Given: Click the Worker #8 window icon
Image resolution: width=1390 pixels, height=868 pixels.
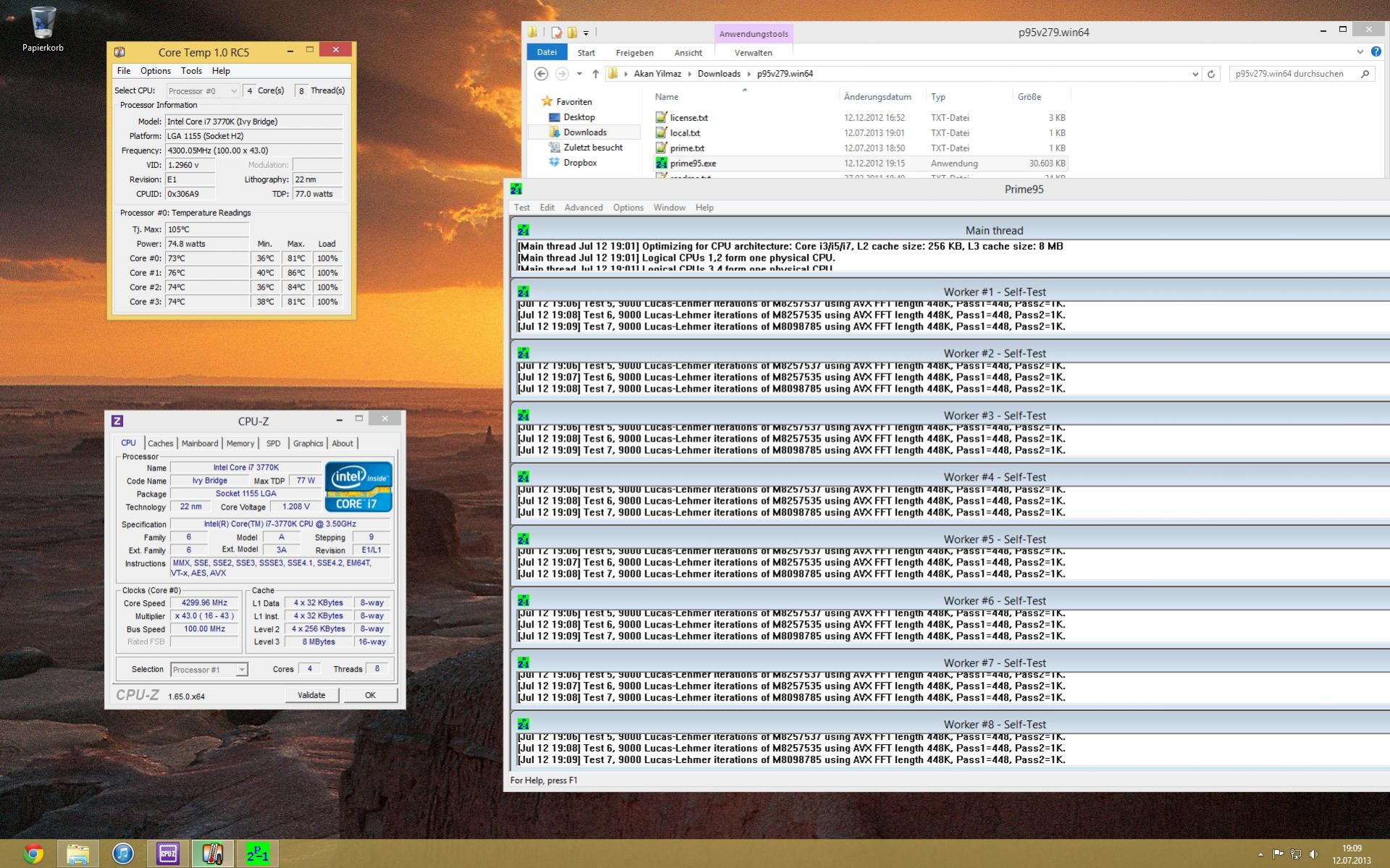Looking at the screenshot, I should (x=523, y=724).
